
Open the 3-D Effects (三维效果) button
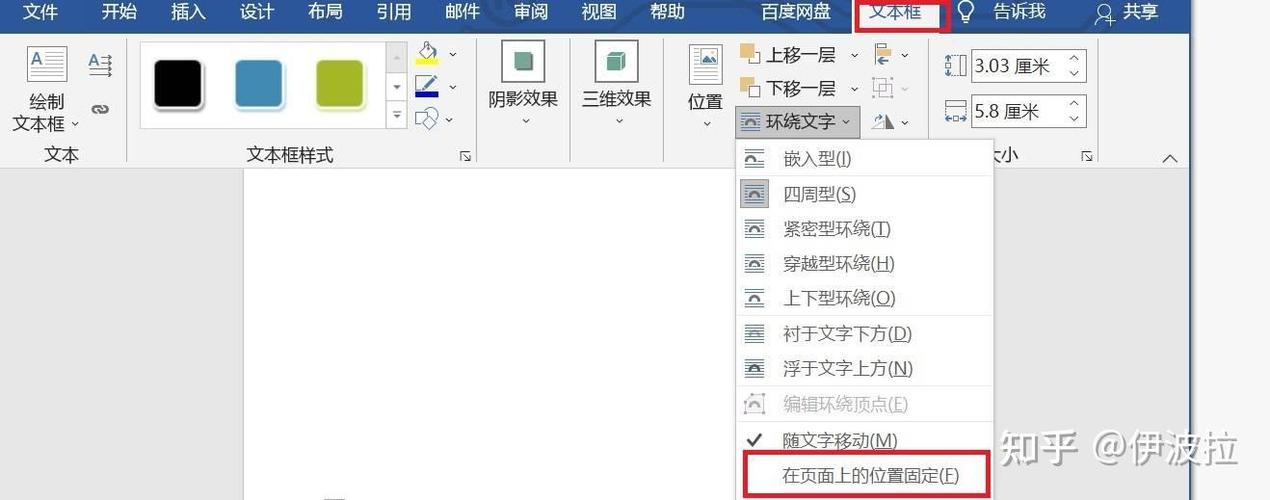(617, 84)
